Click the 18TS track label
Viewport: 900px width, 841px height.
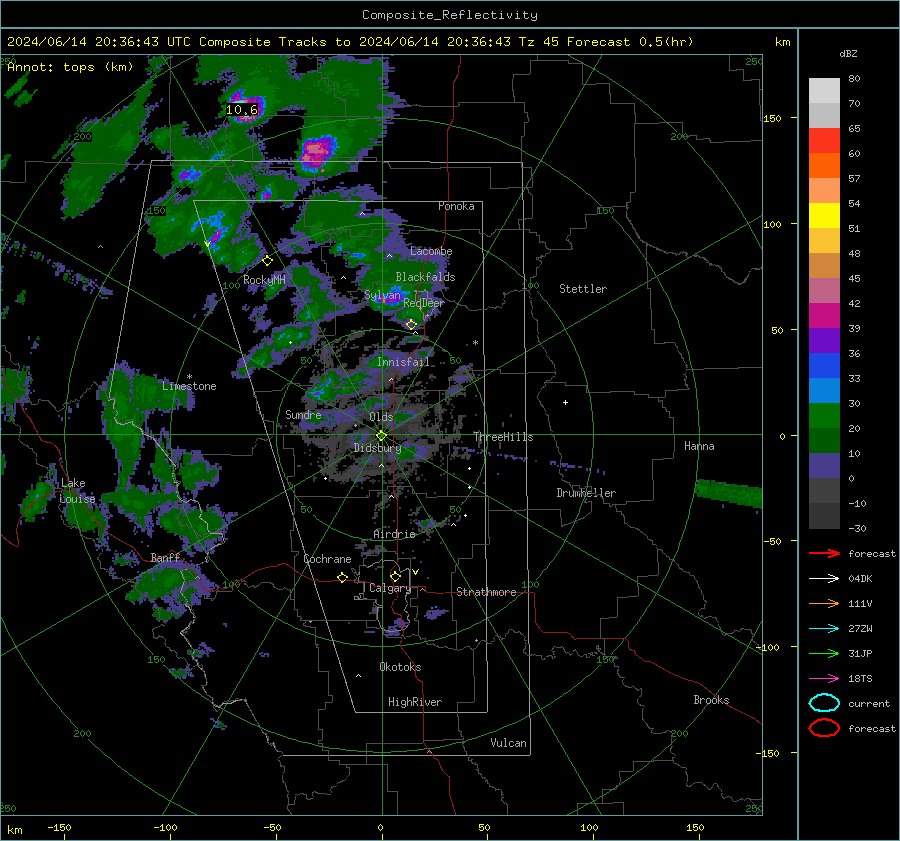coord(860,679)
